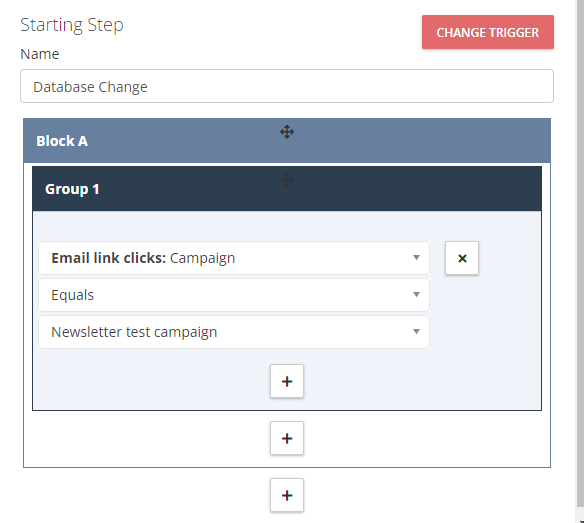Click the arrow on the Equals selector
The image size is (584, 523).
tap(416, 295)
